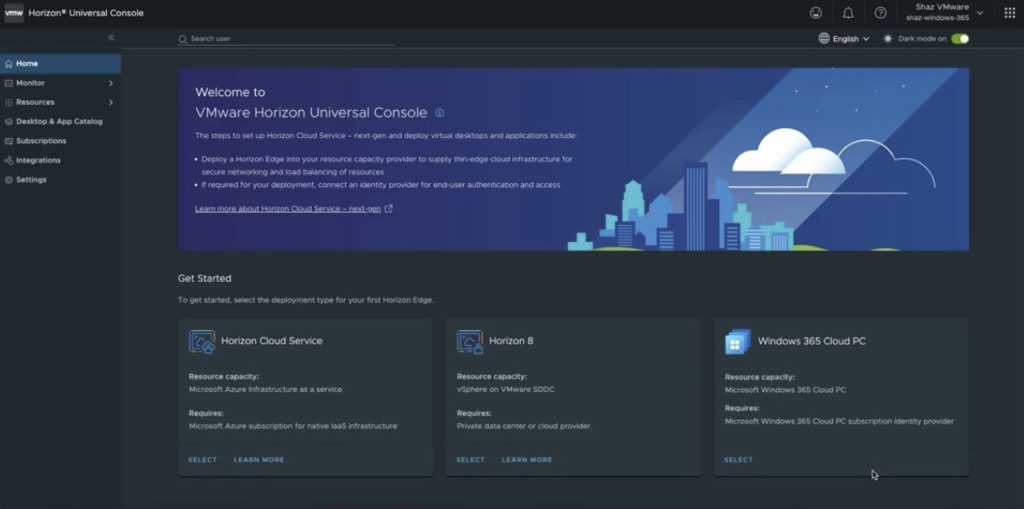Click the Search user input field
The image size is (1024, 509).
point(285,39)
